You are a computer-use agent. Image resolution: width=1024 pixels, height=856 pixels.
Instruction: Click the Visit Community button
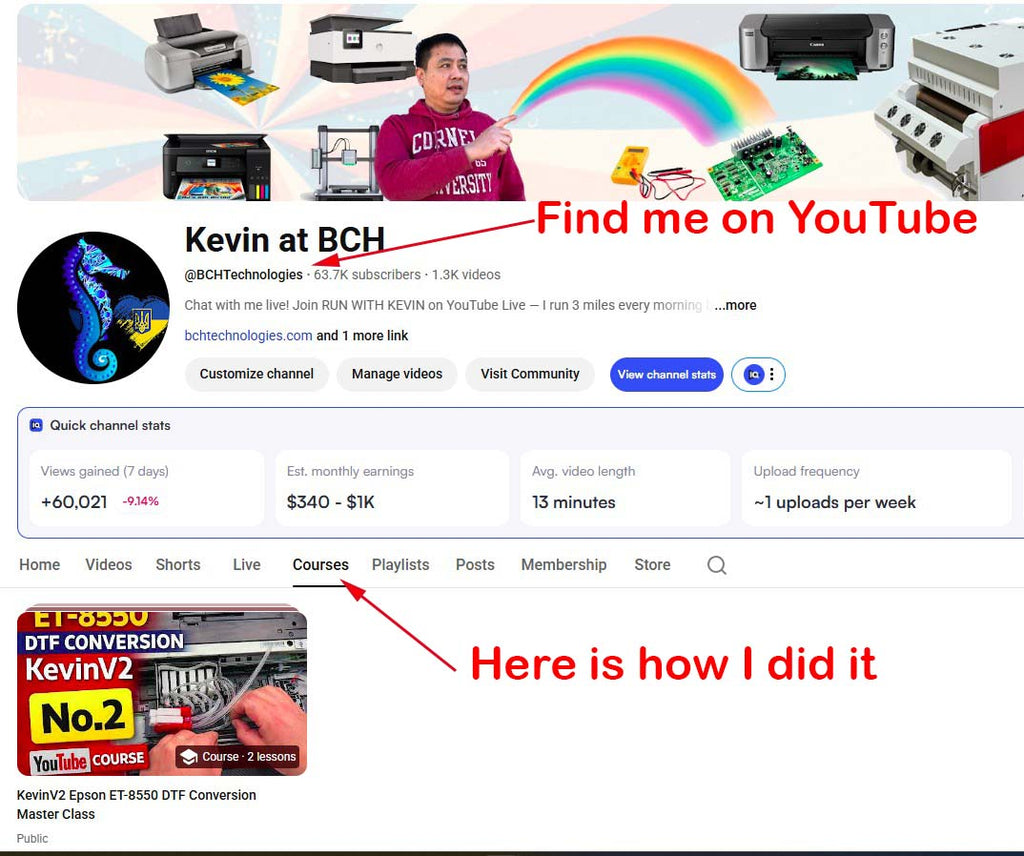click(x=530, y=374)
